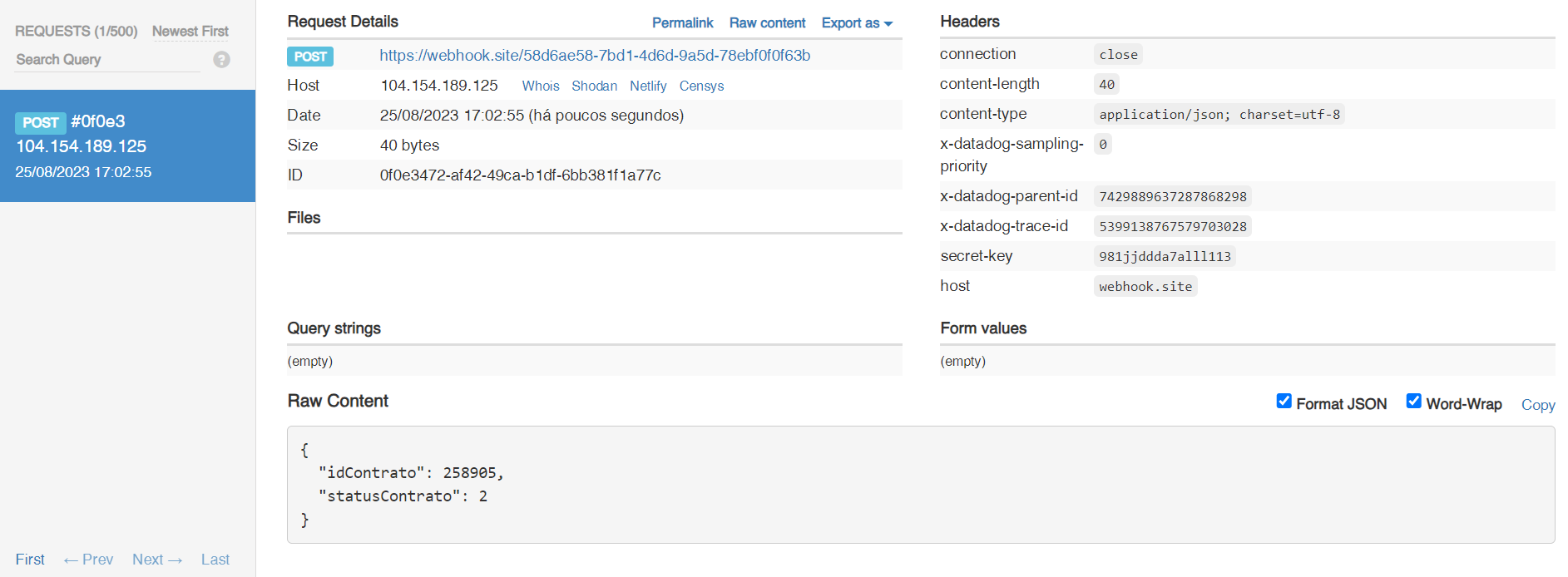Select the #0f0e3 request entry

[x=127, y=146]
